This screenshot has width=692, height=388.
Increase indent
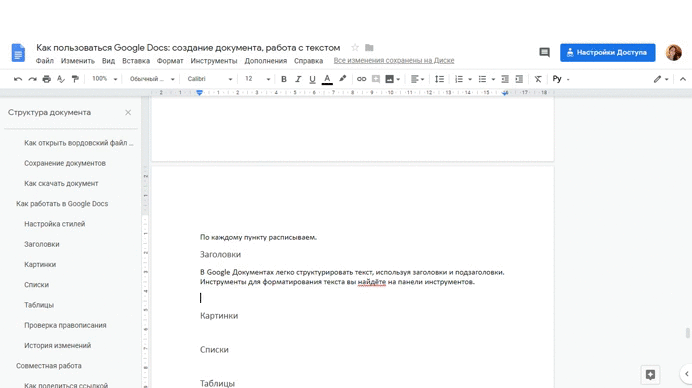click(519, 79)
